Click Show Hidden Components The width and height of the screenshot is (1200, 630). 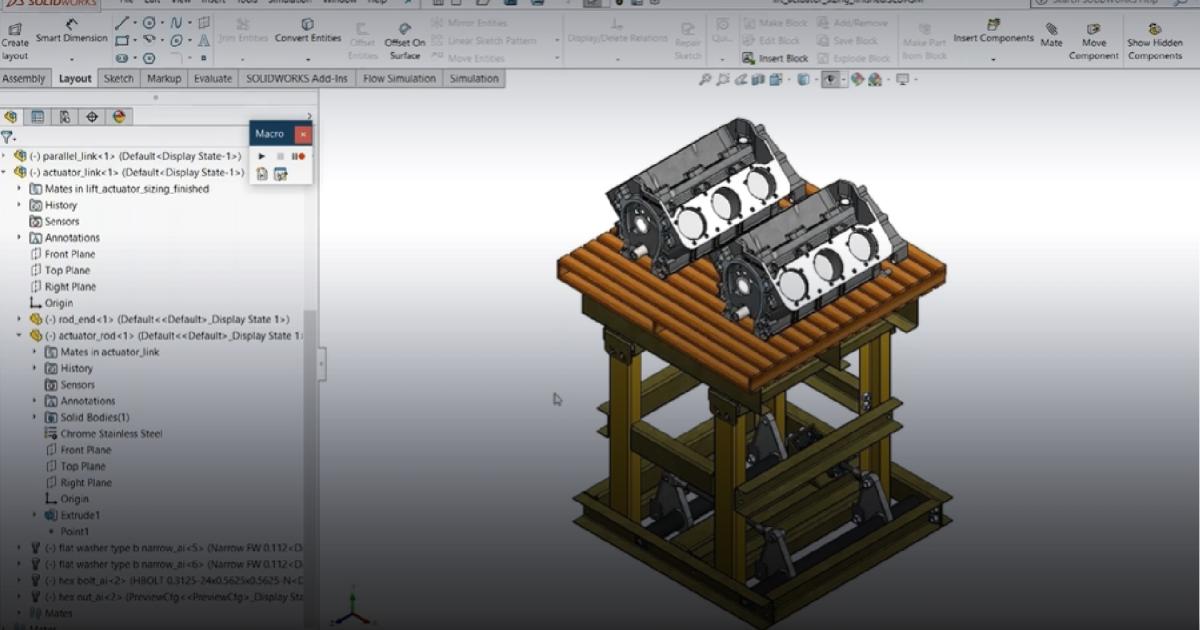1155,41
